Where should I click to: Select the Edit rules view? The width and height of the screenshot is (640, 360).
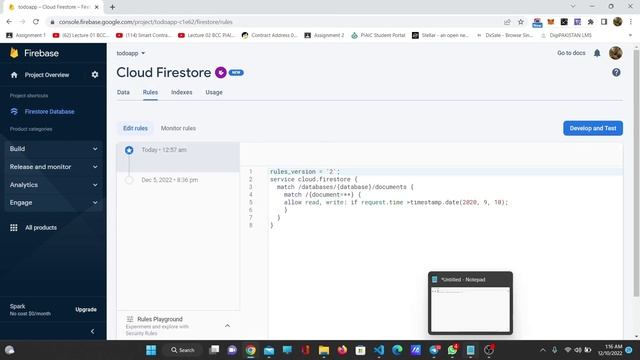[135, 128]
